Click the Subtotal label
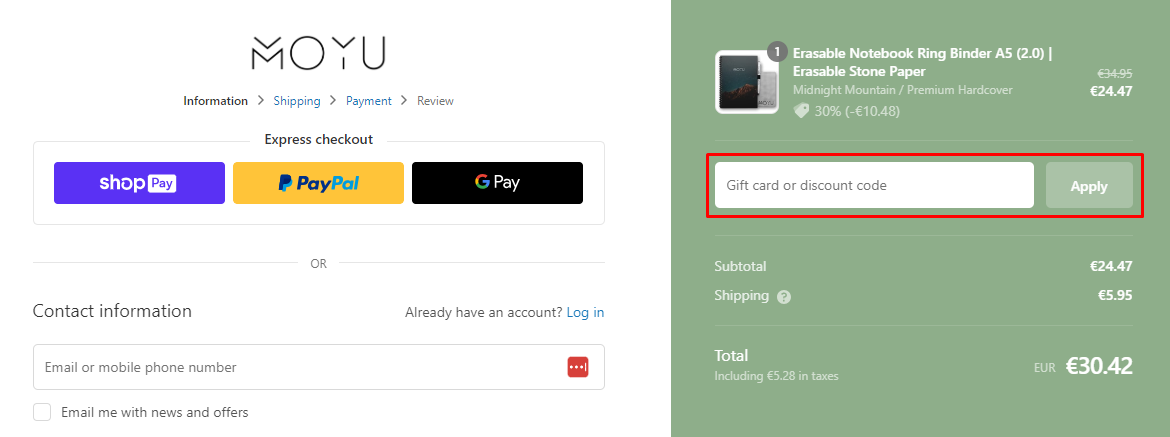The image size is (1170, 437). click(x=740, y=266)
